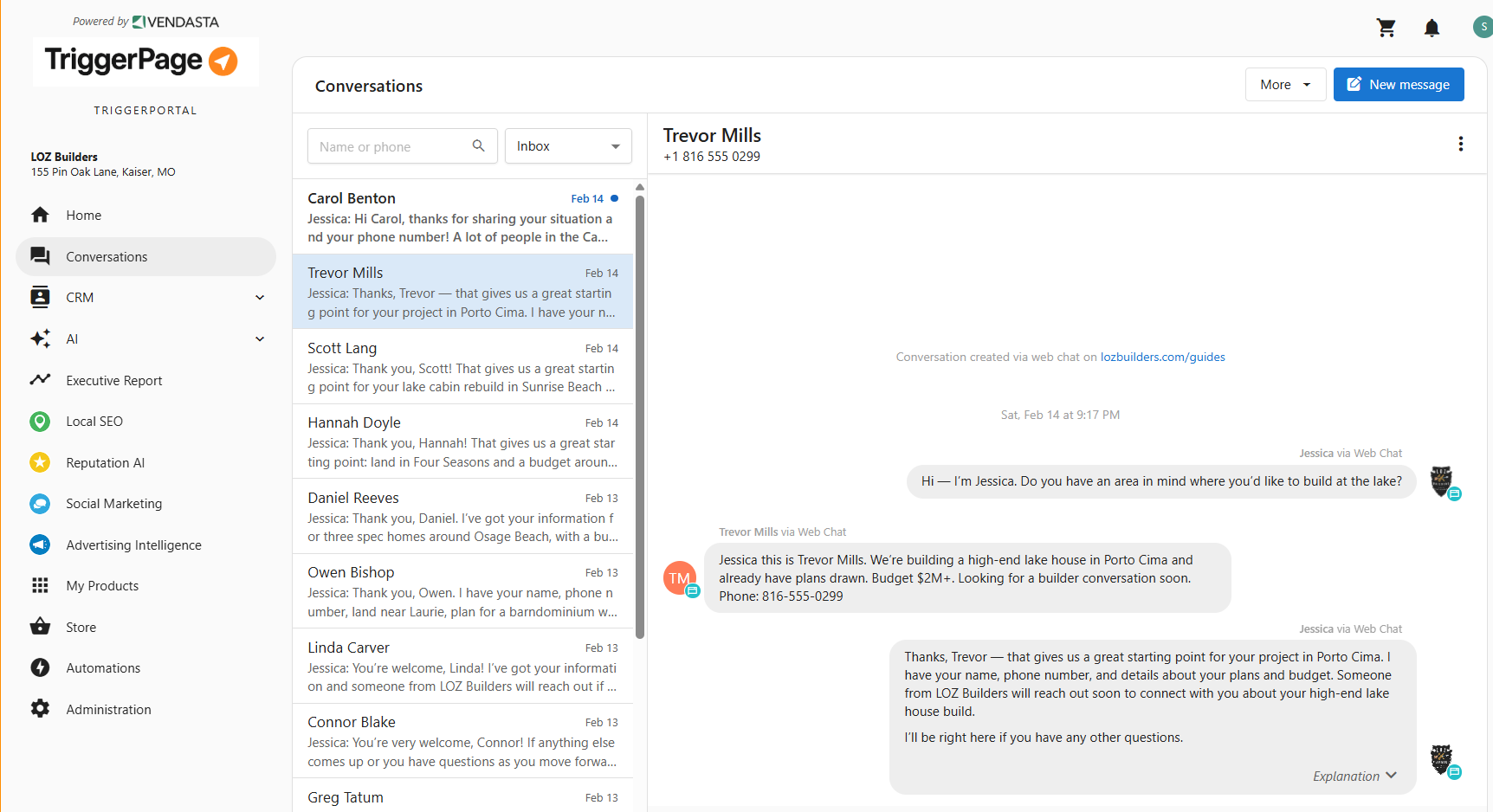Click the Executive Report trend icon
Screen dimensions: 1493x812
[x=40, y=380]
